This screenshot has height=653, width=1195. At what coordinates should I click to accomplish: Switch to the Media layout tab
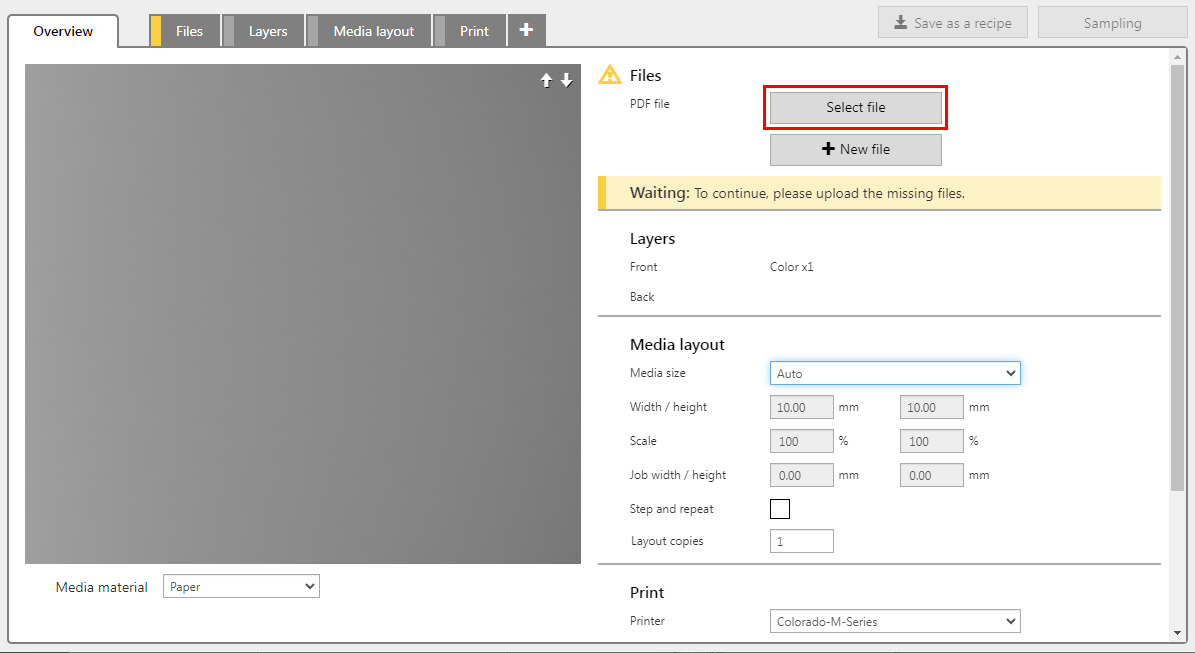point(369,31)
